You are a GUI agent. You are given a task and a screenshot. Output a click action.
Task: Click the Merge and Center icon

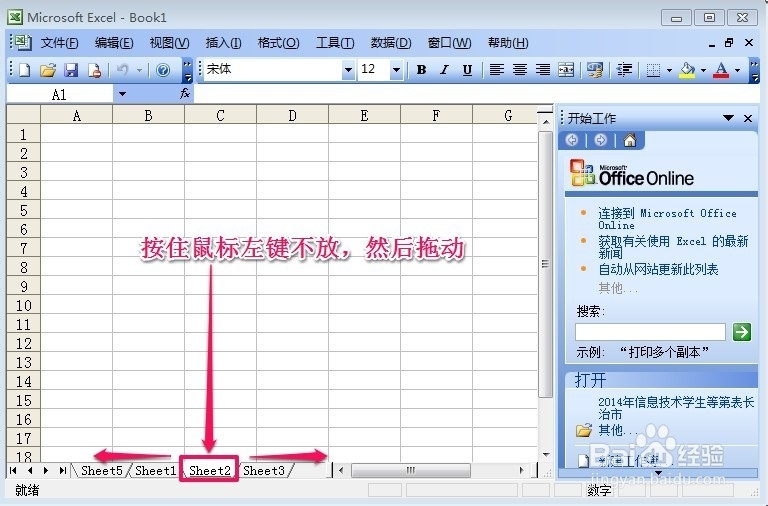pos(566,70)
